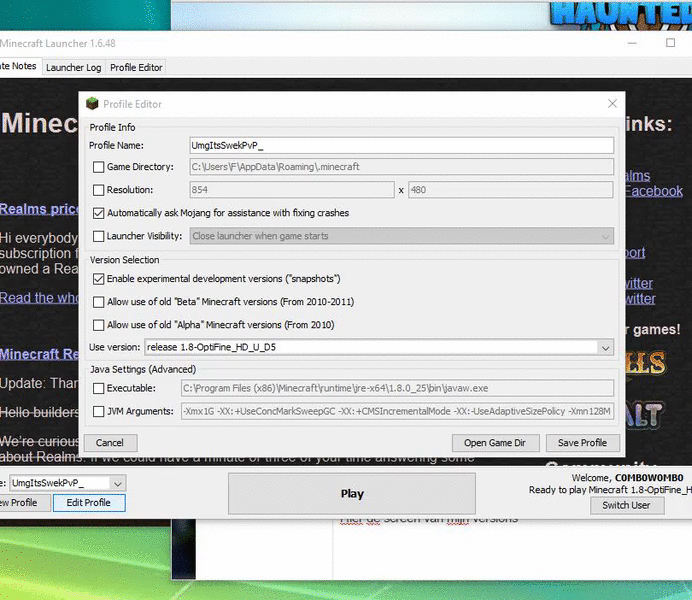Click the Game Directory path field
692x600 pixels.
click(402, 167)
